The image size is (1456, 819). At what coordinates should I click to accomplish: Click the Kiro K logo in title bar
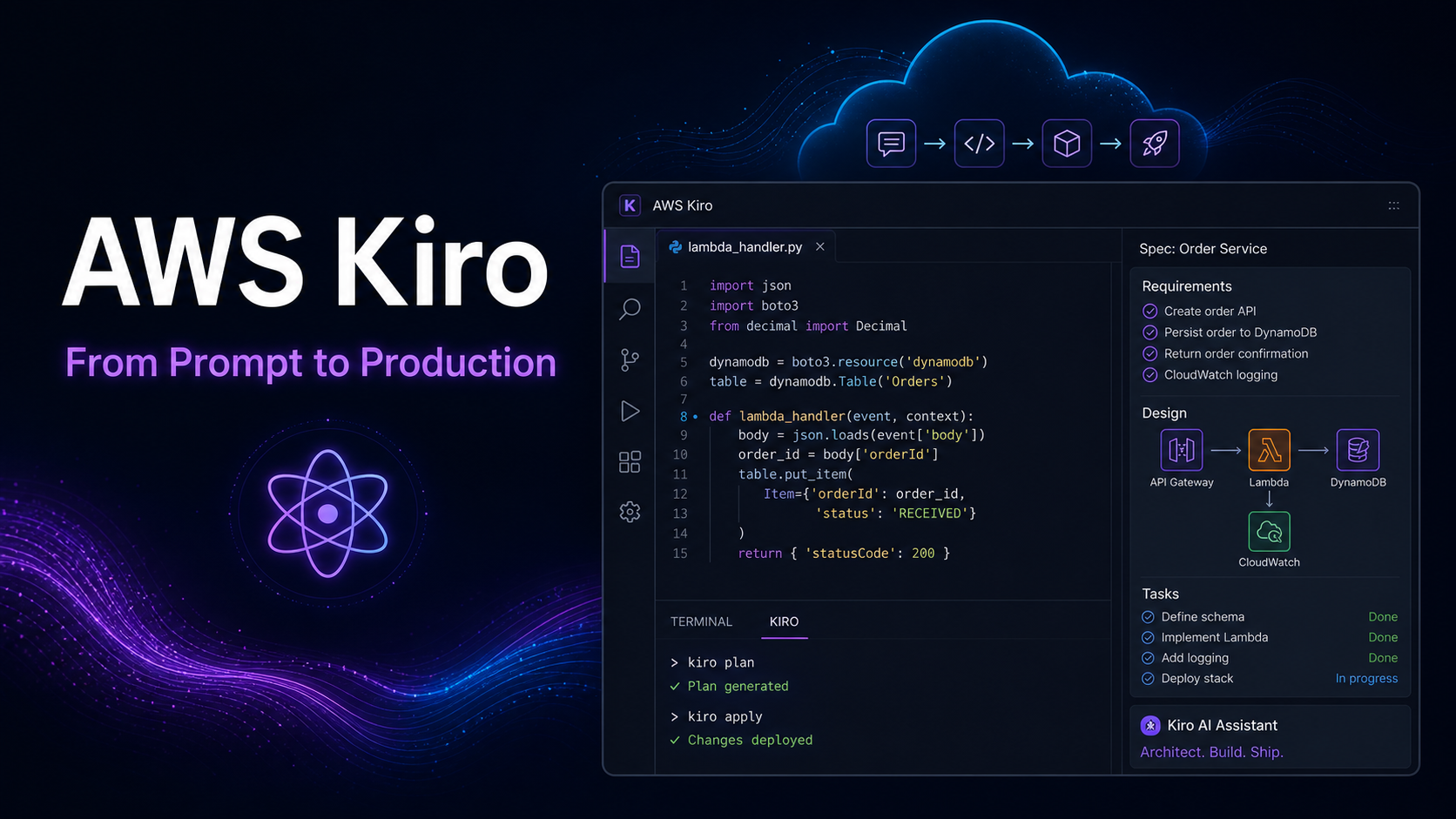[x=630, y=205]
